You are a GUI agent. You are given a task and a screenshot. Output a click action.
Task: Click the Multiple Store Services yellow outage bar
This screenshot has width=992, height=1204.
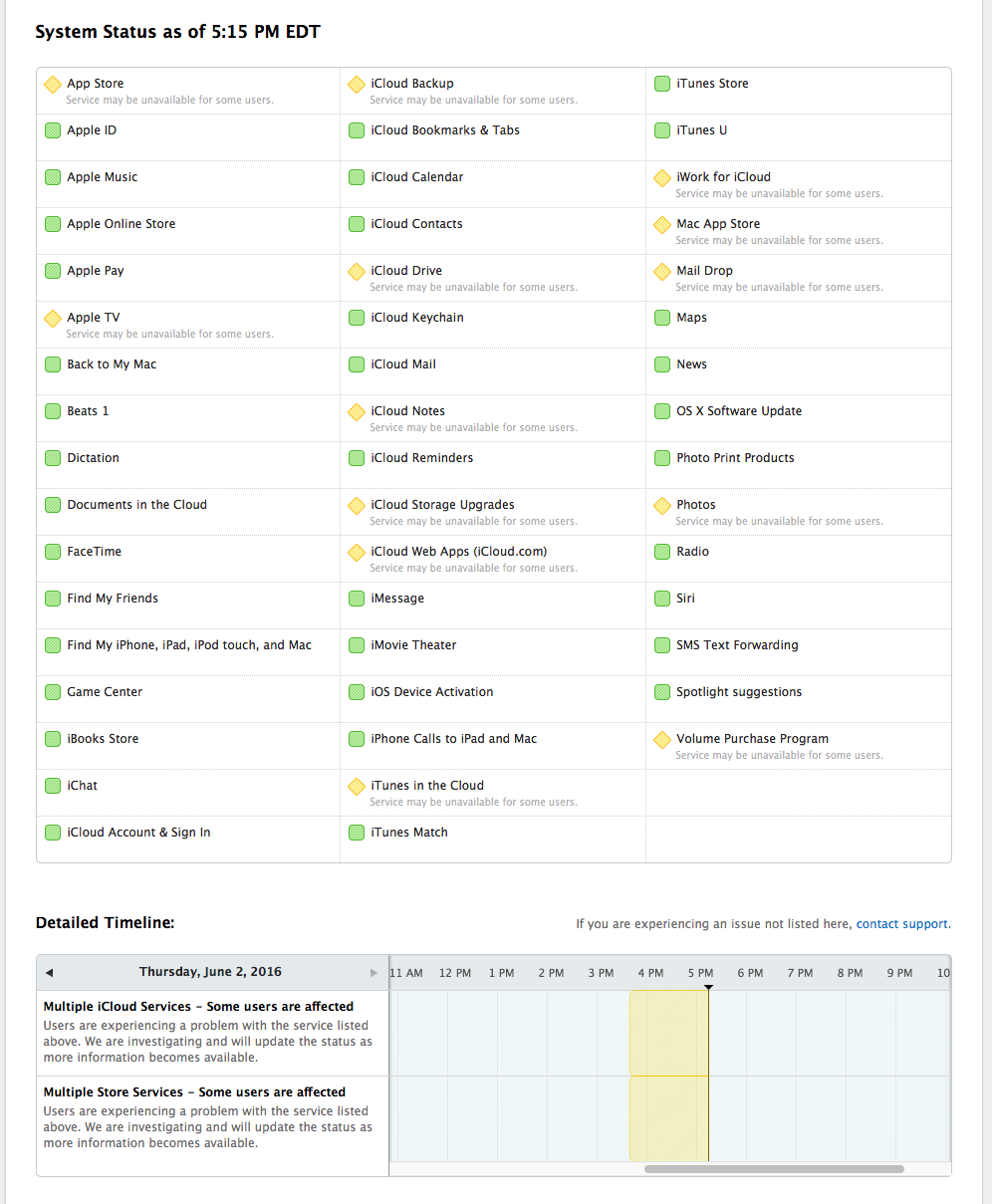[668, 1118]
